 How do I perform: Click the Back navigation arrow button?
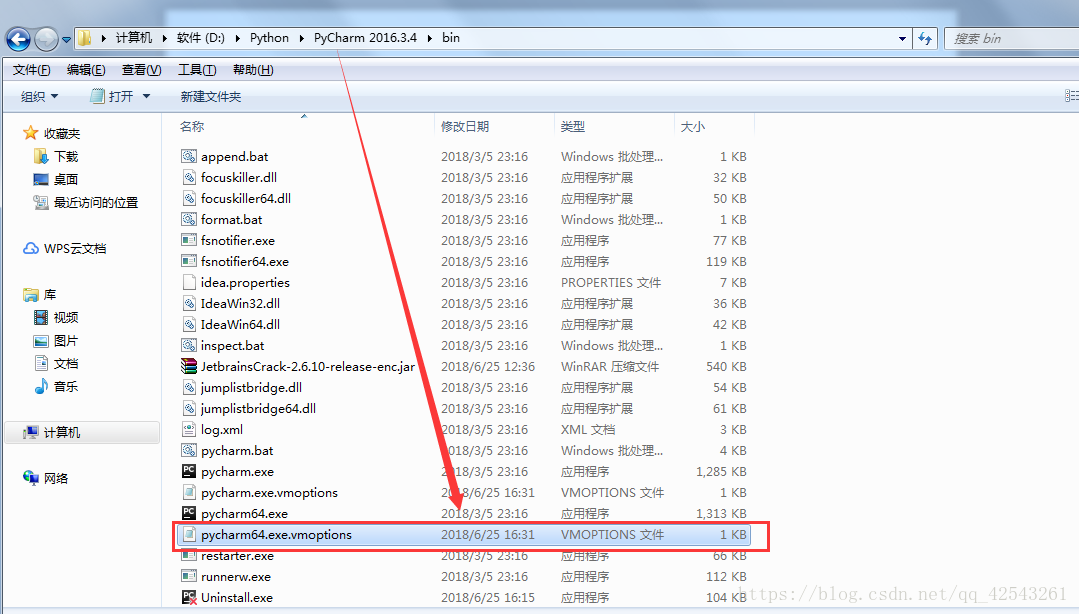[x=19, y=39]
